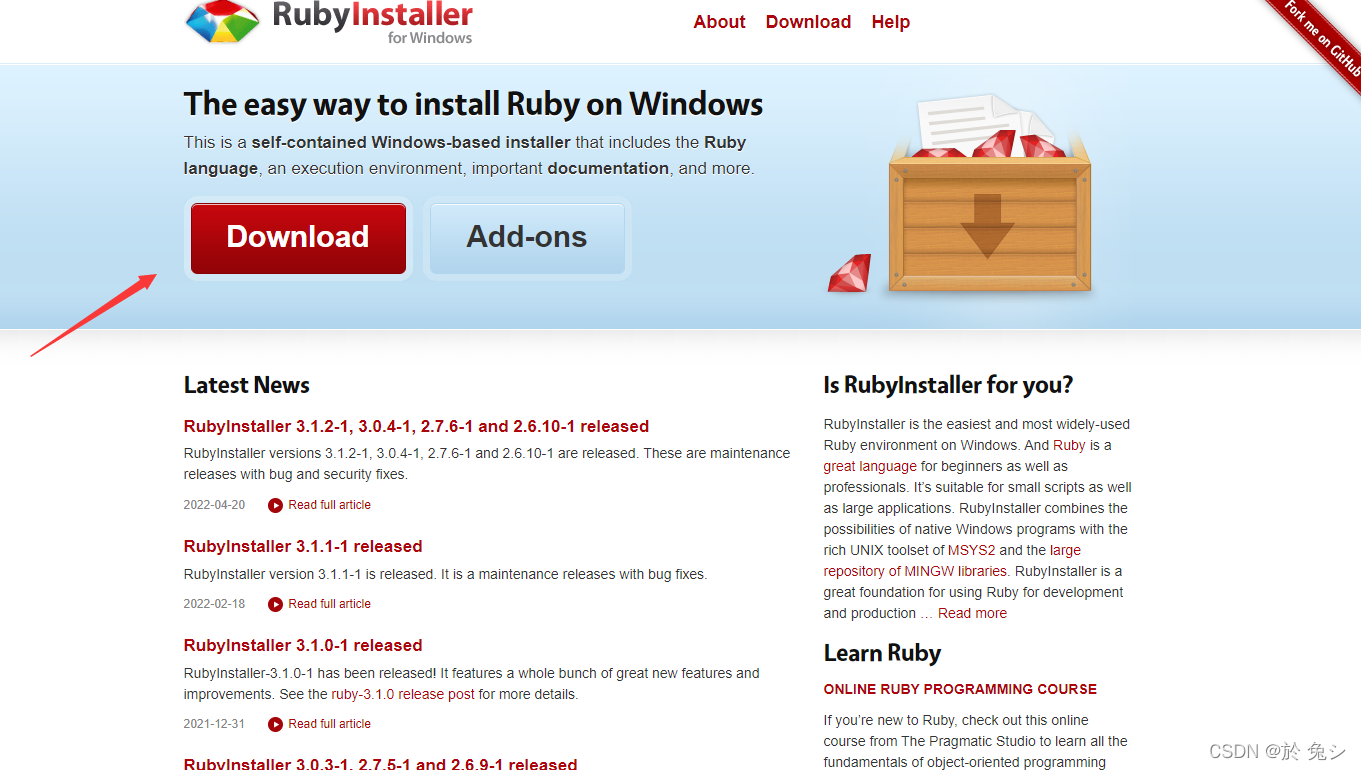
Task: Open RubyInstaller 3.1.0-1 released headline
Action: [x=303, y=645]
